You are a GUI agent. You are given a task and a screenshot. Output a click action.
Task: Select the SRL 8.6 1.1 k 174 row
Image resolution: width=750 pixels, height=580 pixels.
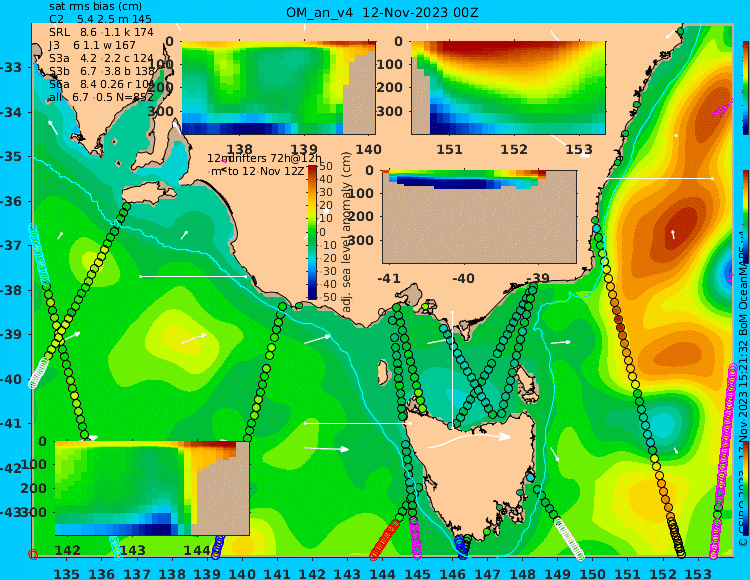[101, 32]
